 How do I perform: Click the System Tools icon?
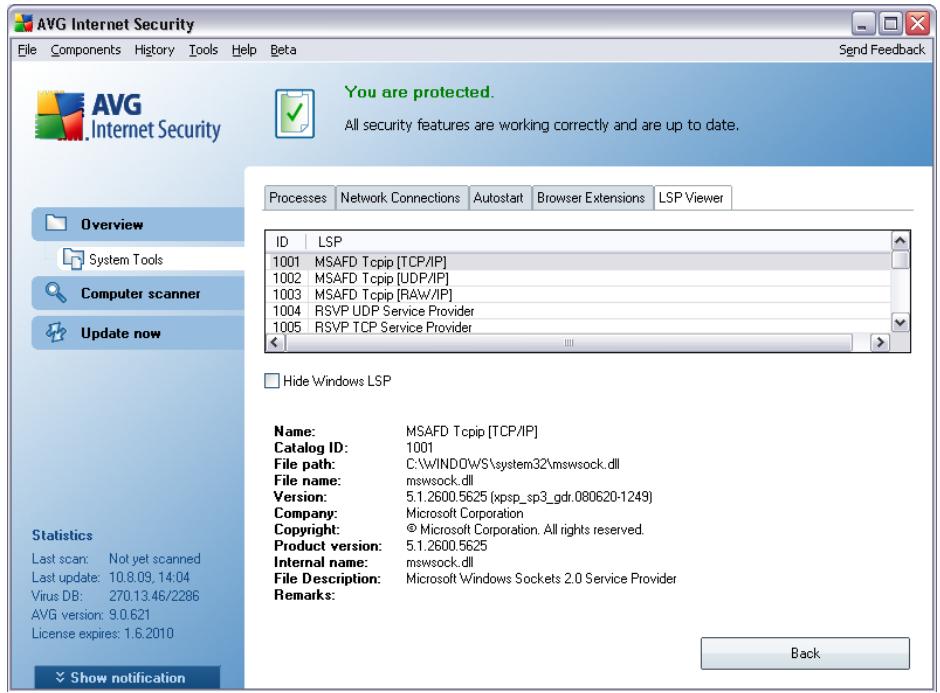coord(73,259)
